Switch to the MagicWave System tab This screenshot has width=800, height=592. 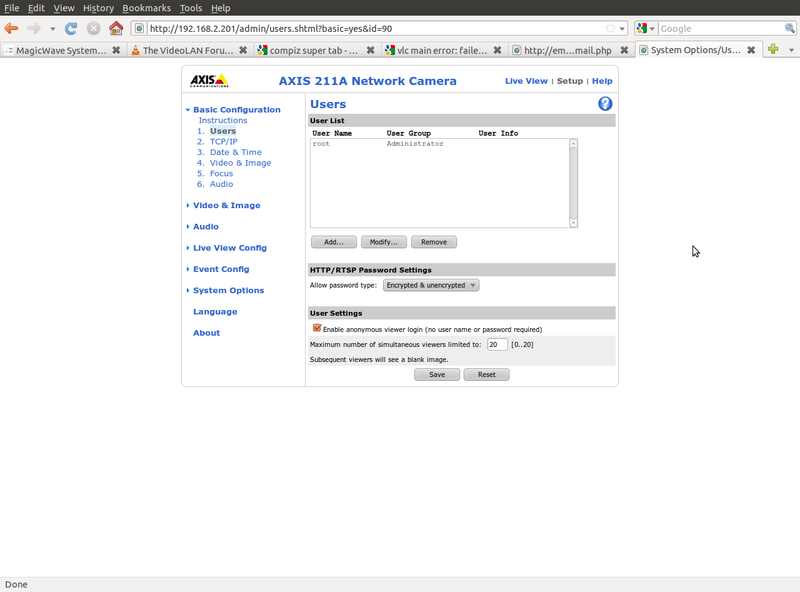tap(62, 50)
